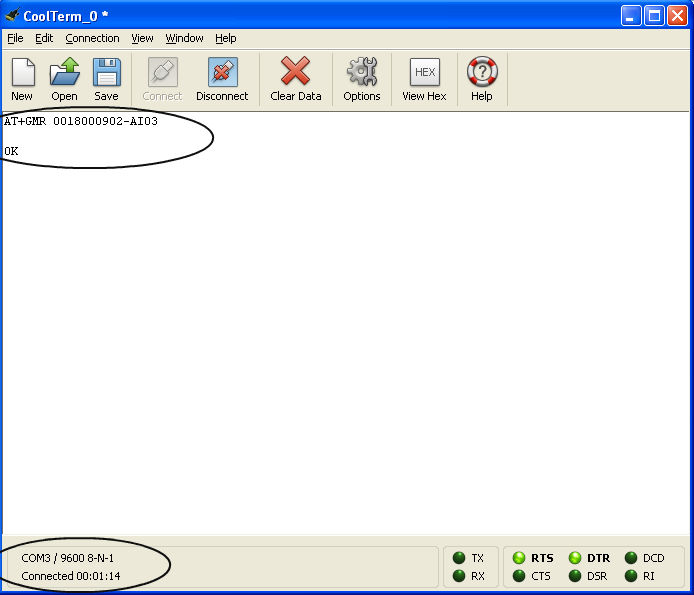Select the Help menu bar item

[226, 38]
